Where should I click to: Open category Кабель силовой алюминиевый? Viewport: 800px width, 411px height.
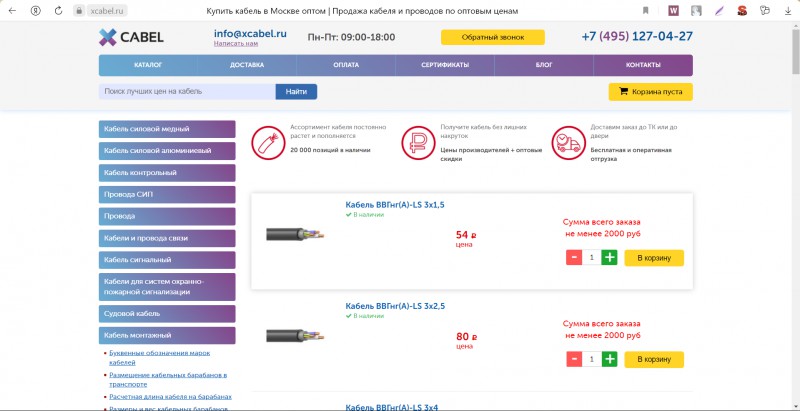pyautogui.click(x=167, y=151)
